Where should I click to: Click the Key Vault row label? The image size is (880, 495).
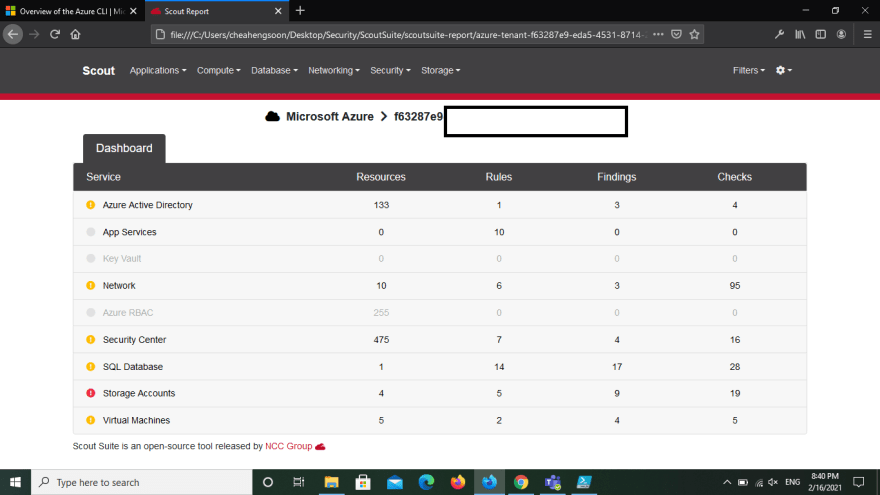pyautogui.click(x=122, y=259)
